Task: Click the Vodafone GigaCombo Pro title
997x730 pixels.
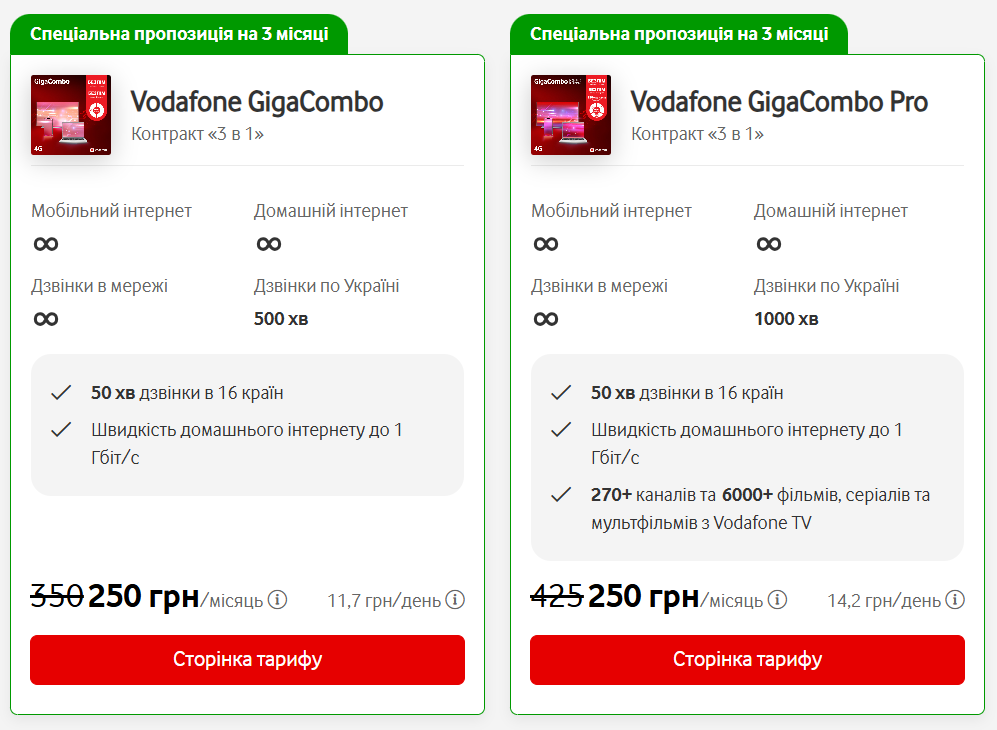Action: (779, 102)
